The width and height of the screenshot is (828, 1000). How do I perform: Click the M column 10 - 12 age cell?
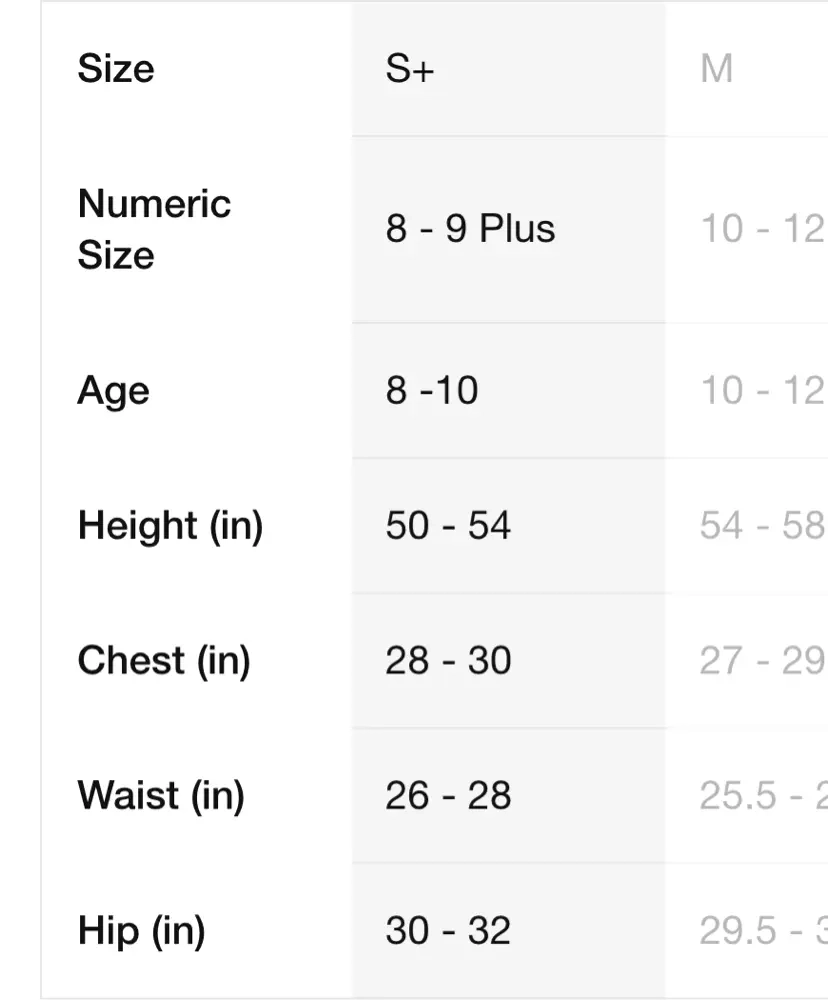point(761,390)
